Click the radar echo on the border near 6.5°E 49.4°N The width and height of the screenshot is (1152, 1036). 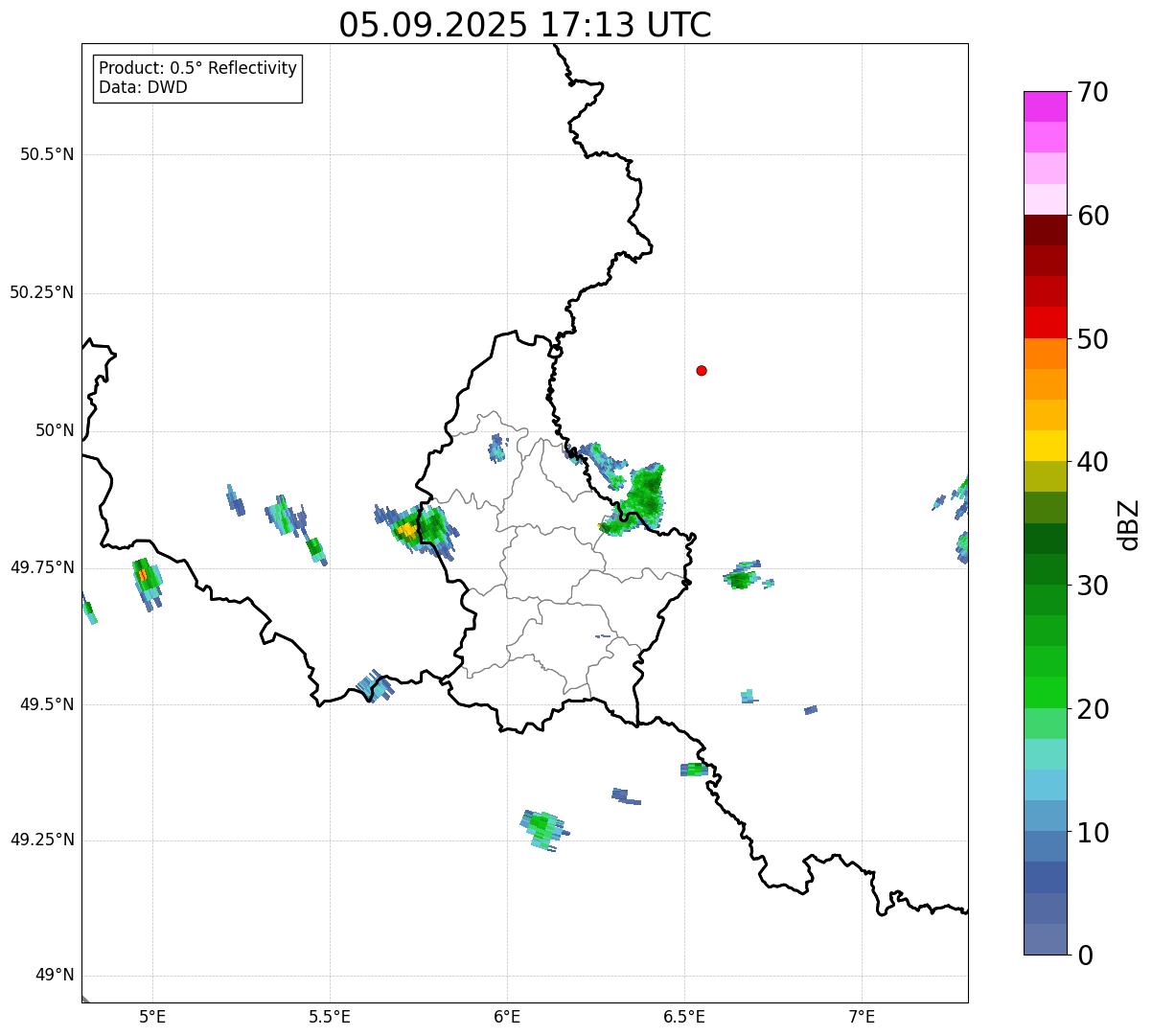pos(694,770)
